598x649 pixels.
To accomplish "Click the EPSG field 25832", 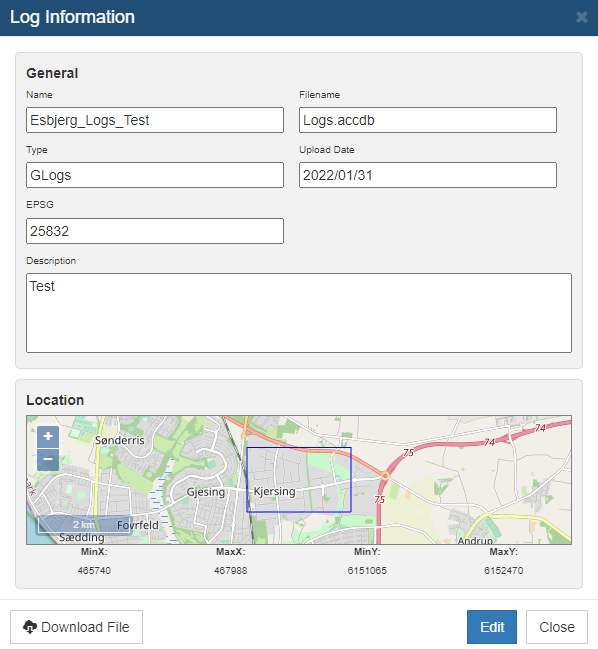I will coord(155,231).
